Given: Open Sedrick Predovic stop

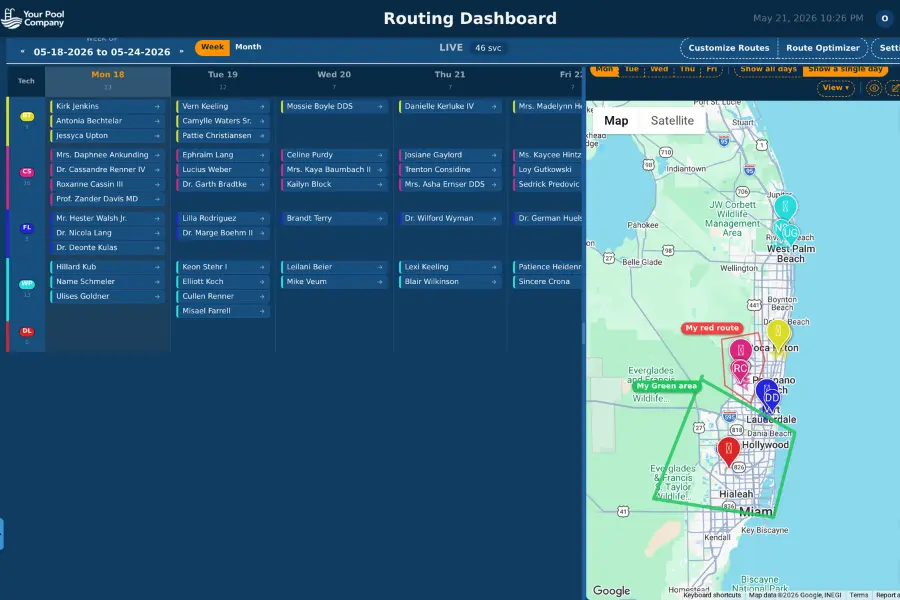Looking at the screenshot, I should pyautogui.click(x=548, y=184).
